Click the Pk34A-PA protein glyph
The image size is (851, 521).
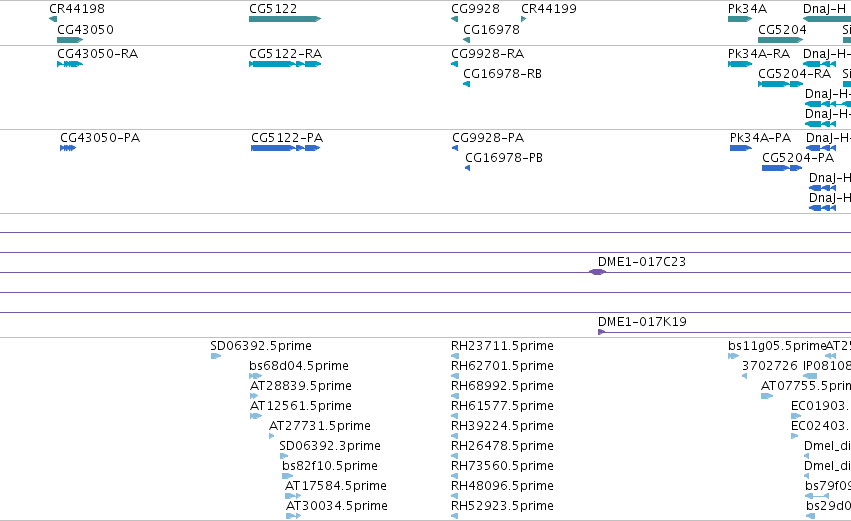pos(741,148)
